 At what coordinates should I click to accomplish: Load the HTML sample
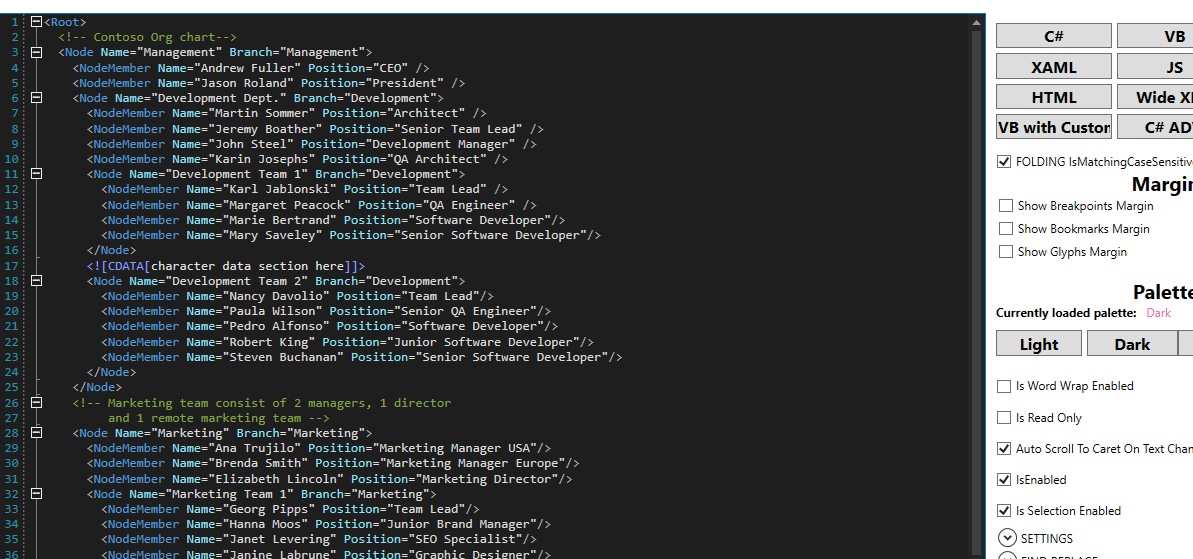(1054, 97)
